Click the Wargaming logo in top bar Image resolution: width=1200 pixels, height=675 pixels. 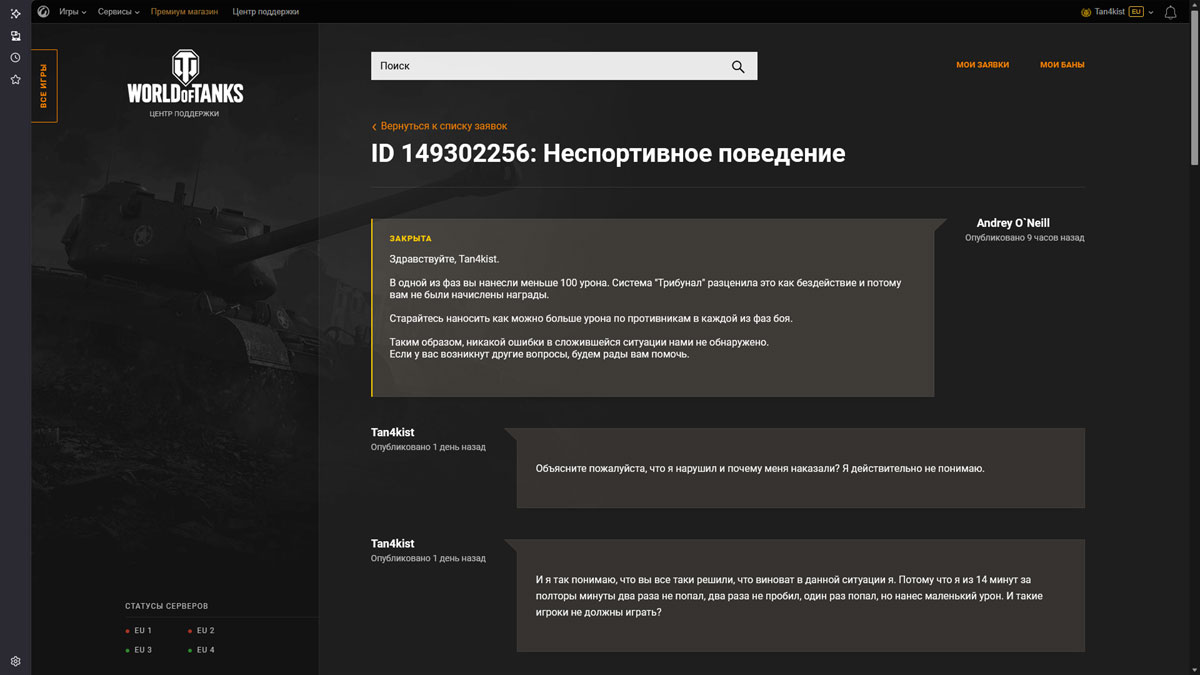[44, 12]
